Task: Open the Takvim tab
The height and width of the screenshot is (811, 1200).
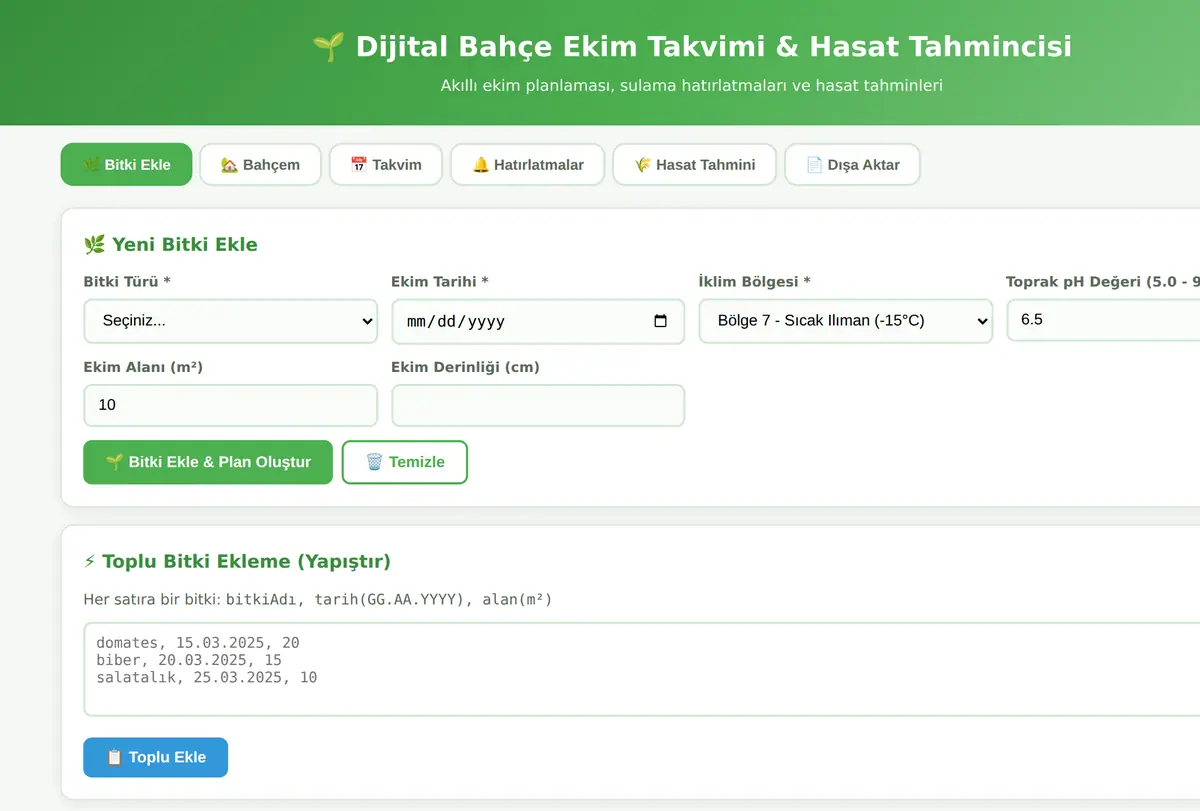Action: coord(386,164)
